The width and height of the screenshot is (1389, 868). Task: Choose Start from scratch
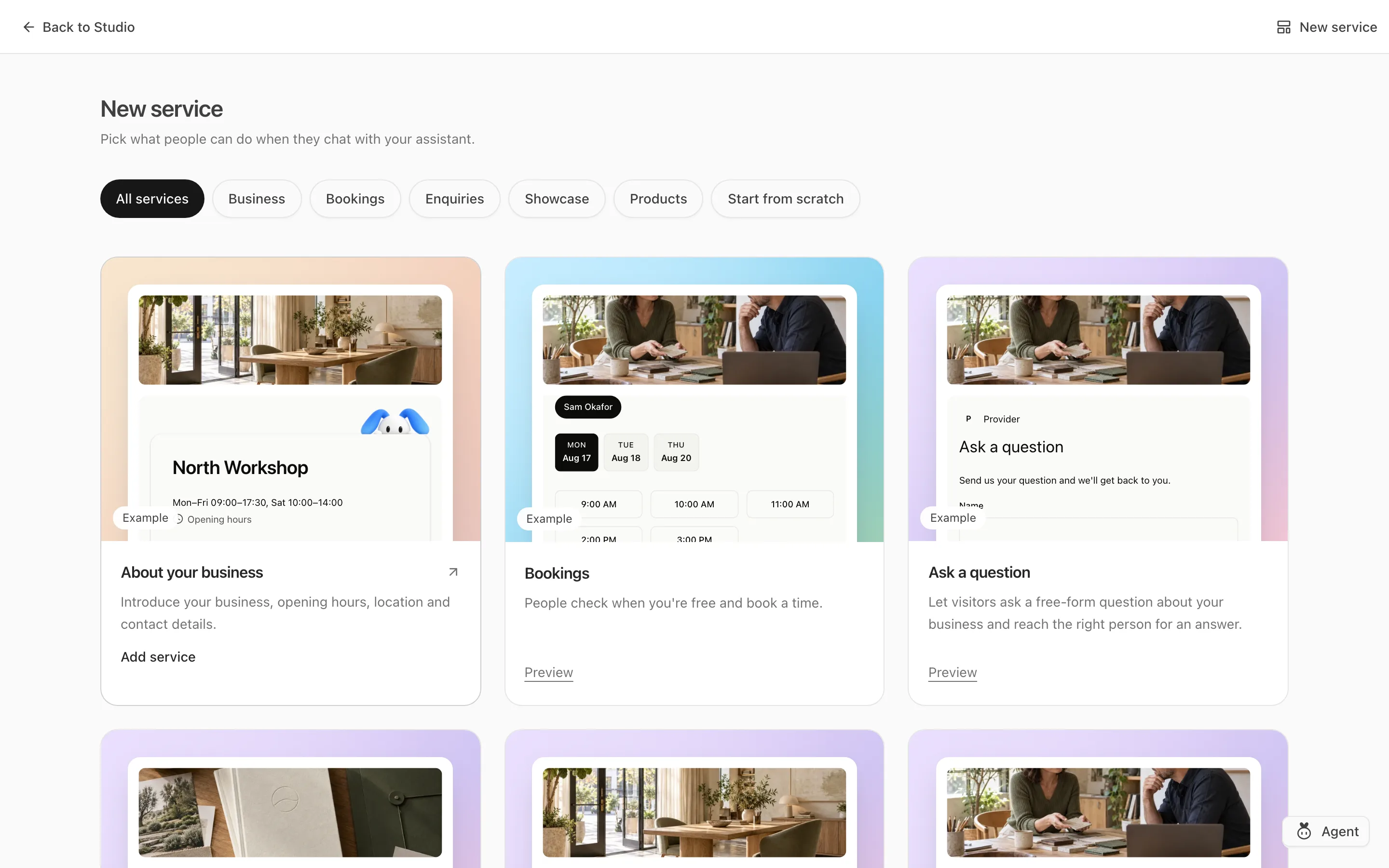785,199
